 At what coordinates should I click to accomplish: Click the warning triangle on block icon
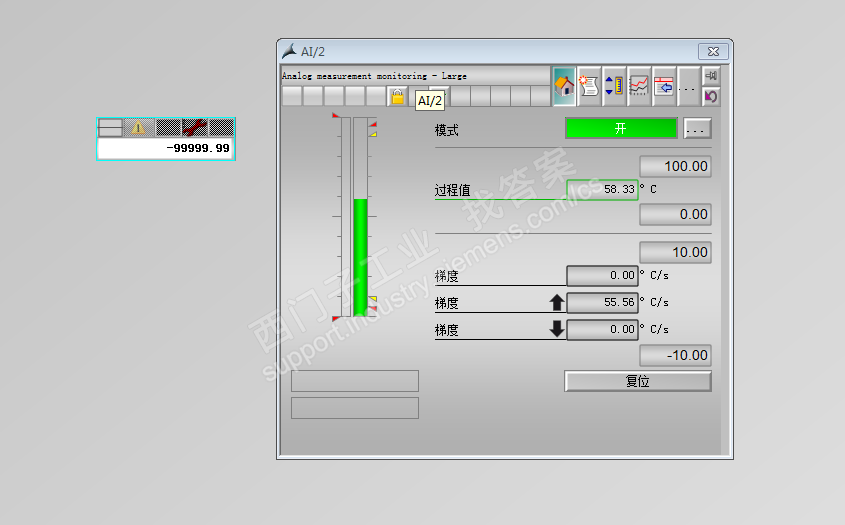138,128
